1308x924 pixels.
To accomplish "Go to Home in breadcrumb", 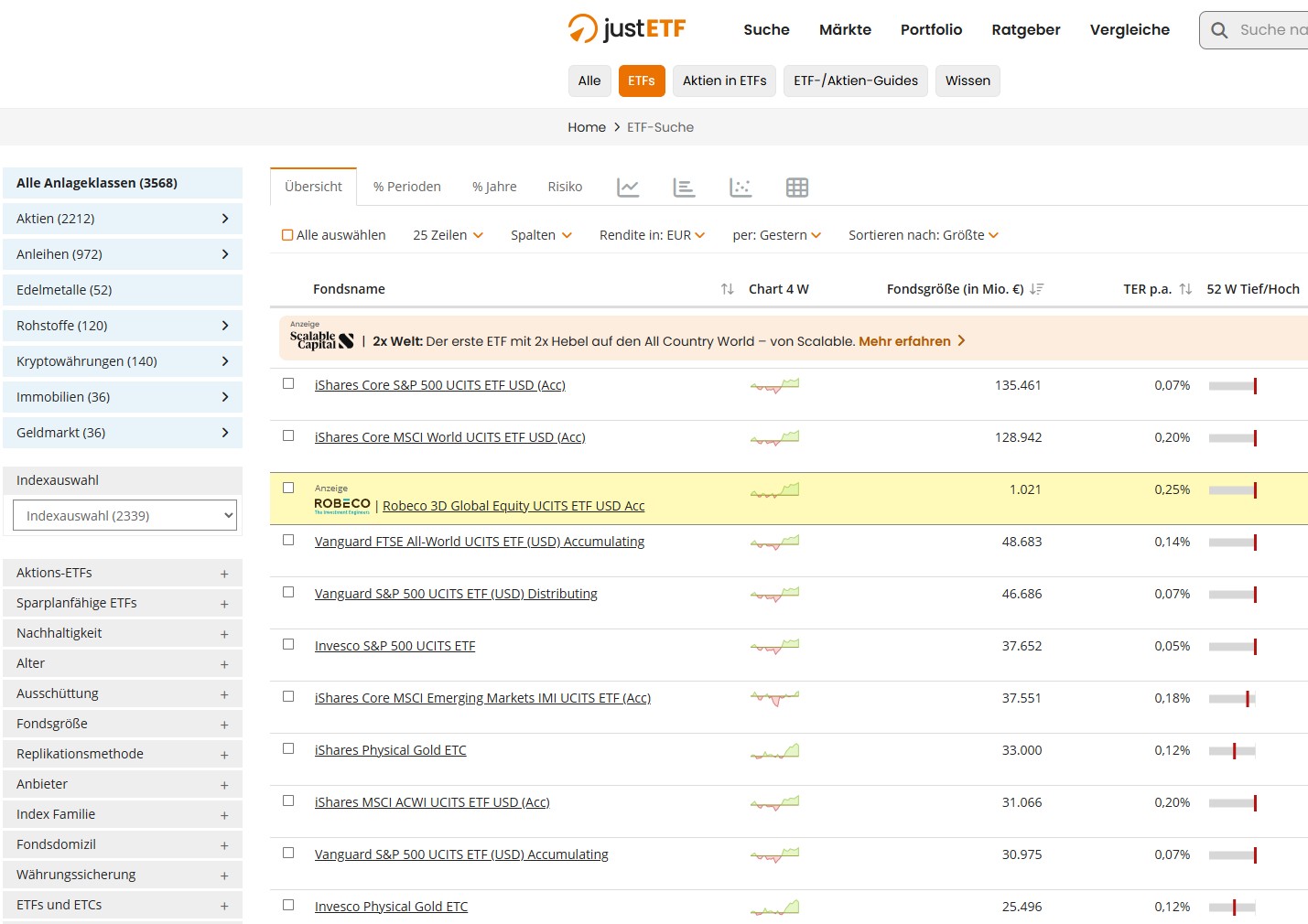I will 587,127.
